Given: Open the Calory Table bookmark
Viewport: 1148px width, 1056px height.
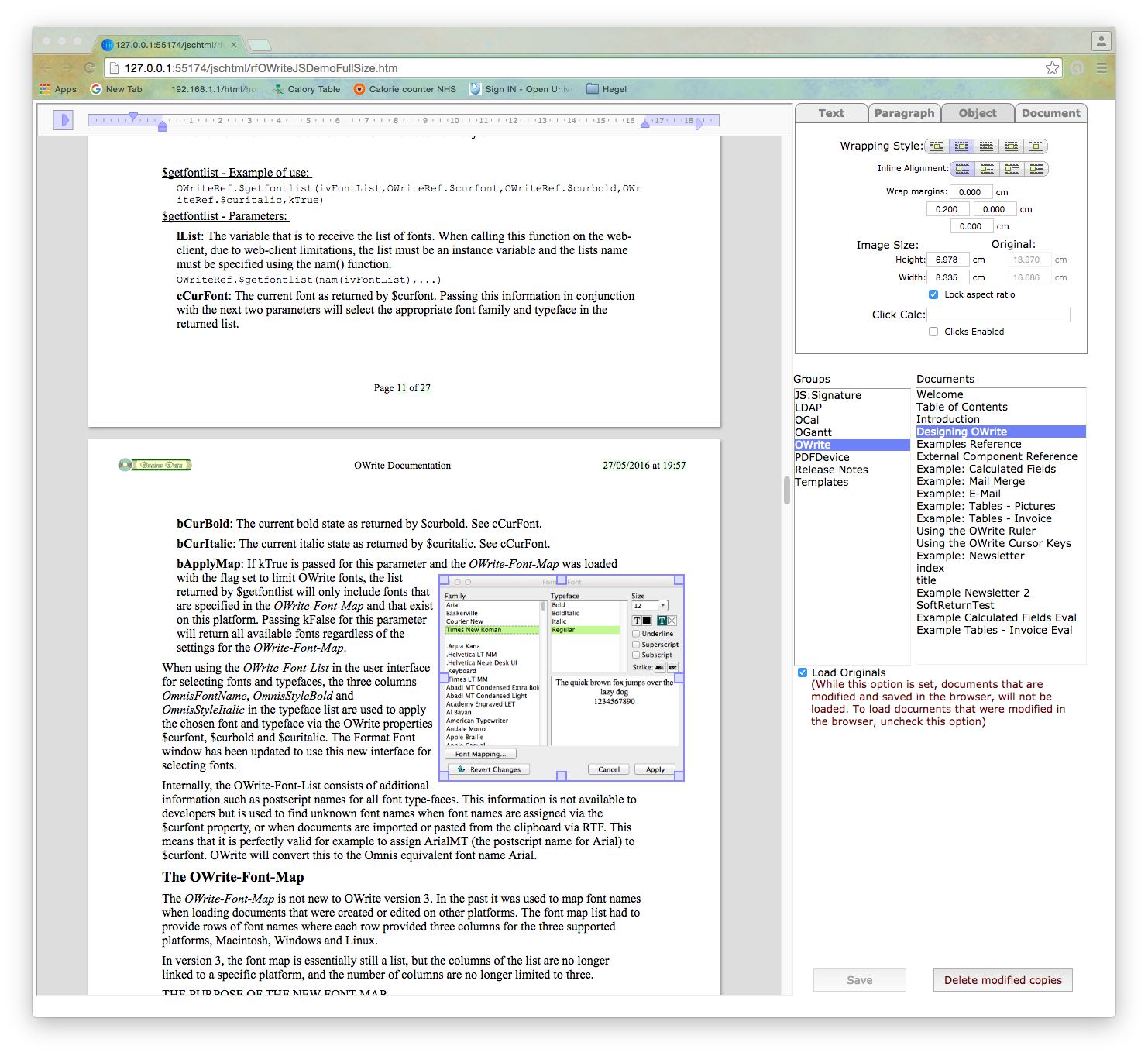Looking at the screenshot, I should click(x=306, y=89).
